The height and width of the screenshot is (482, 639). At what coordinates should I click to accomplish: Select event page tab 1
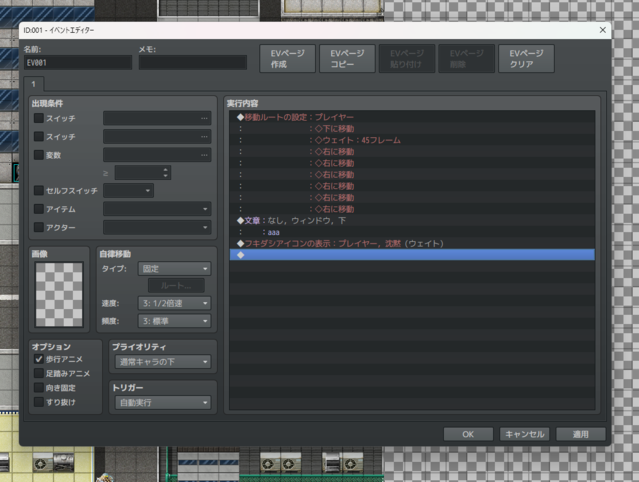(34, 84)
